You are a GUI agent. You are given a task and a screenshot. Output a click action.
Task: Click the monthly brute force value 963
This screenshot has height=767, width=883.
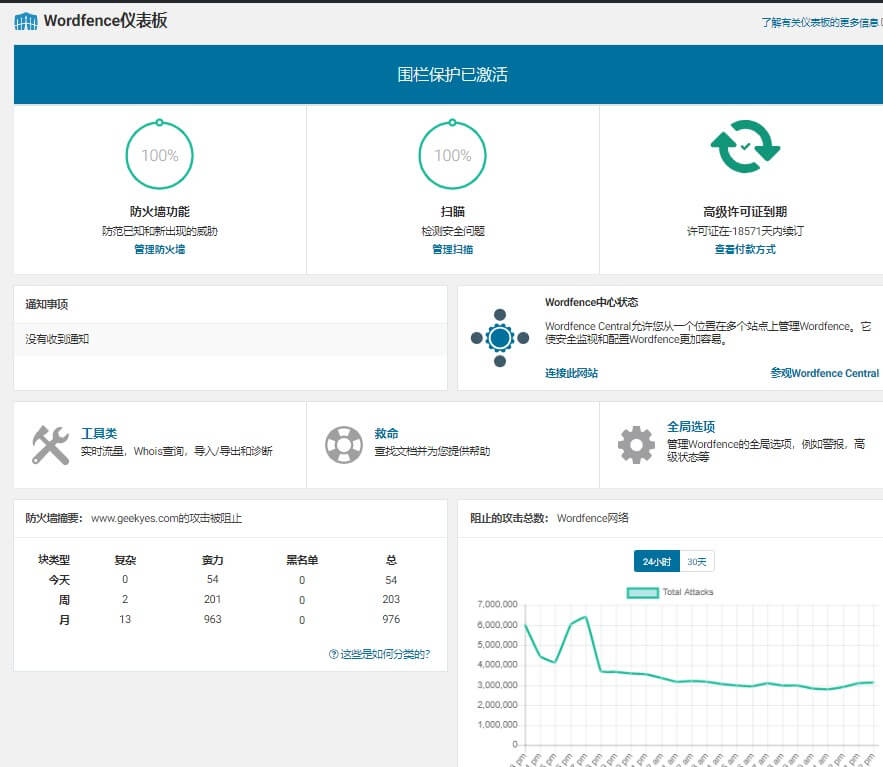[x=212, y=619]
